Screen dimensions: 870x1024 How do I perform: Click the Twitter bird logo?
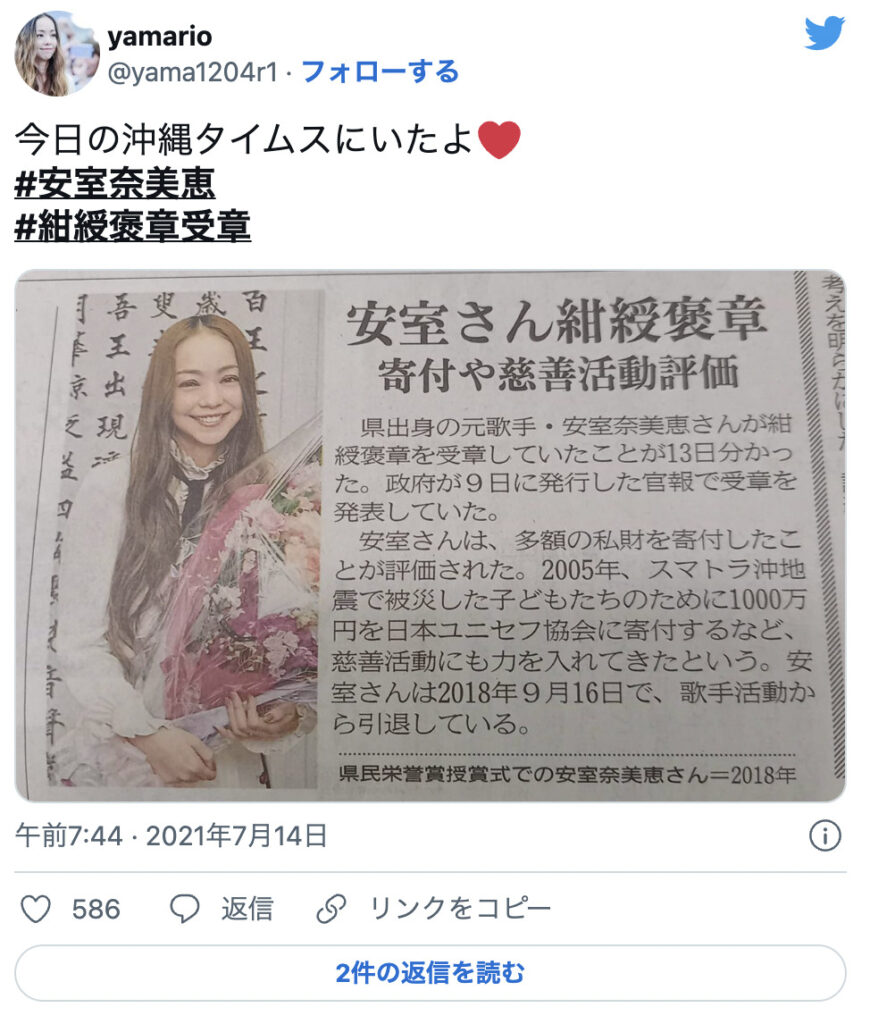coord(824,33)
